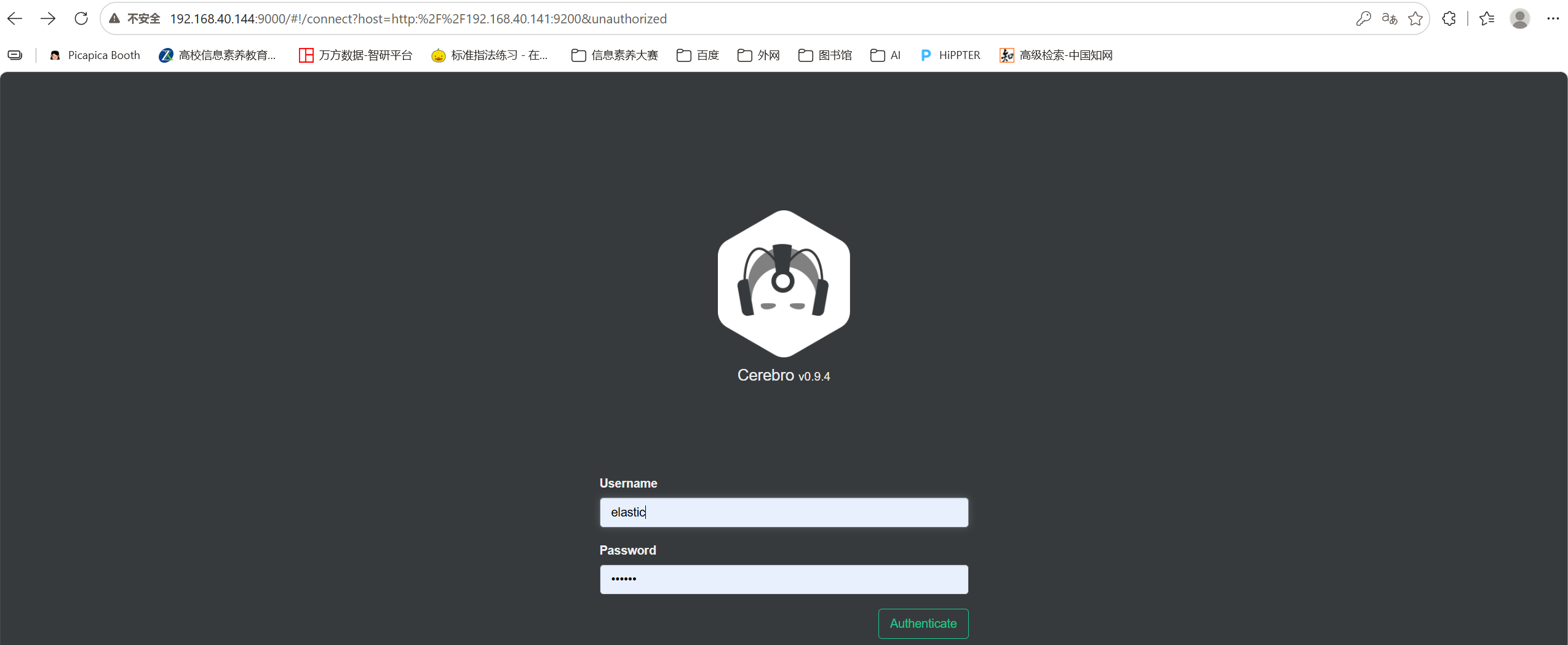Go back with the browser back arrow
Screen dimensions: 1568x645
pos(15,18)
